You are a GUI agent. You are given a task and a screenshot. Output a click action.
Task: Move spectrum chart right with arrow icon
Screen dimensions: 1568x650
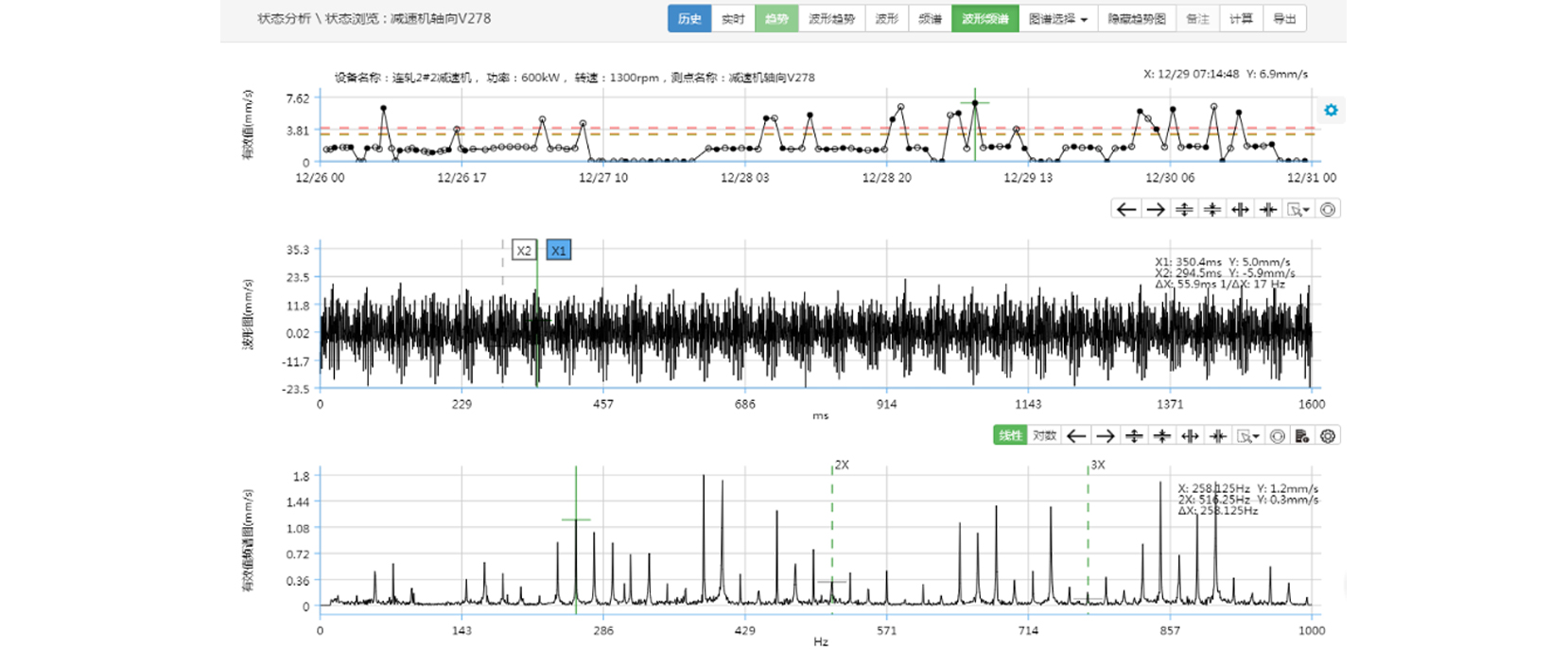click(1105, 436)
